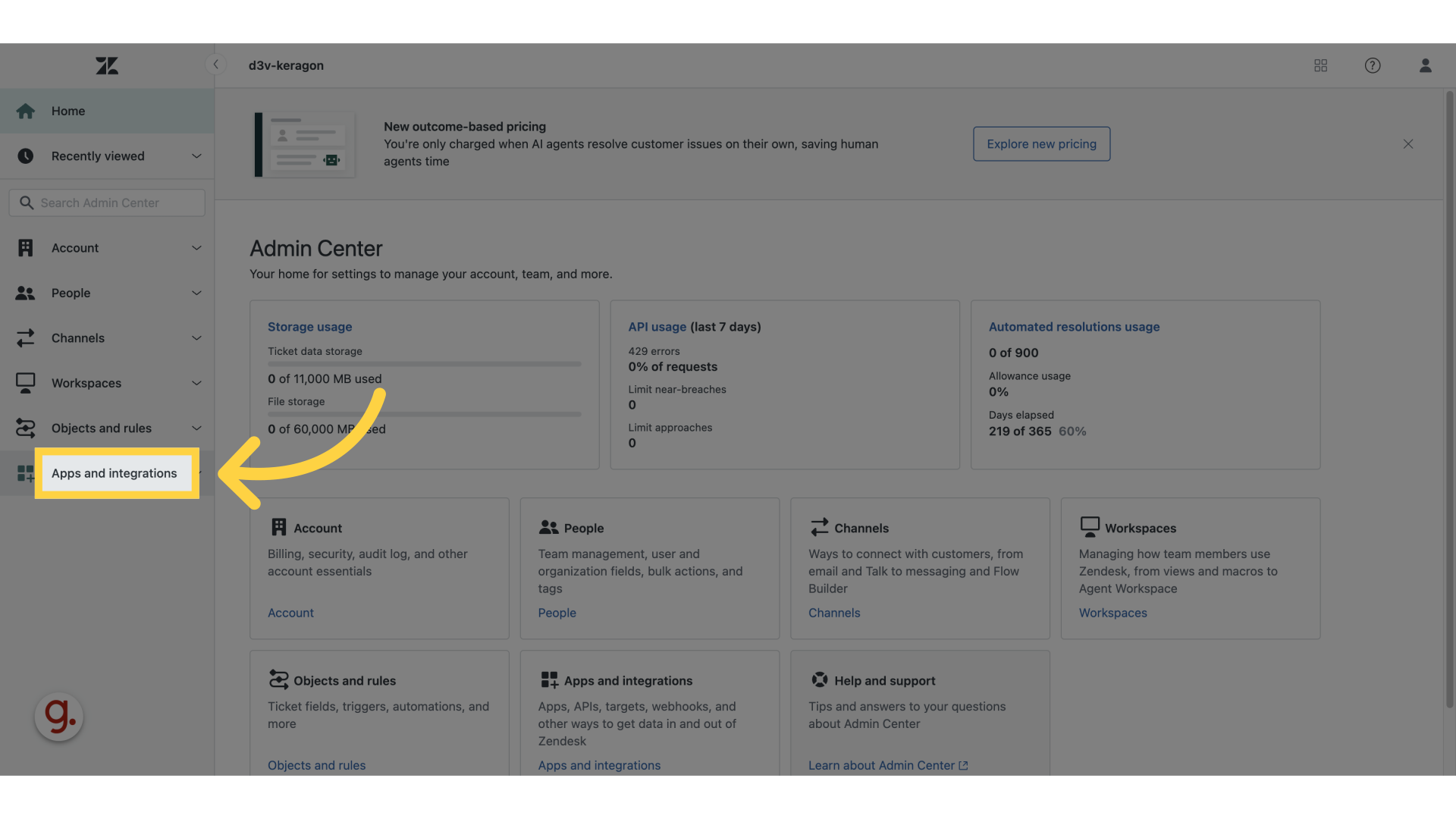1456x819 pixels.
Task: Open the help question mark icon
Action: pyautogui.click(x=1373, y=65)
